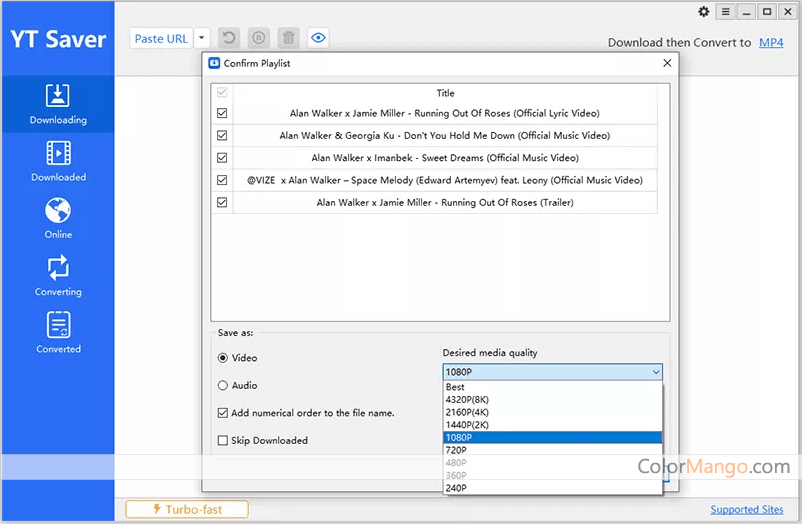This screenshot has width=802, height=524.
Task: Select Running Out Of Roses (Trailer) title
Action: click(445, 203)
